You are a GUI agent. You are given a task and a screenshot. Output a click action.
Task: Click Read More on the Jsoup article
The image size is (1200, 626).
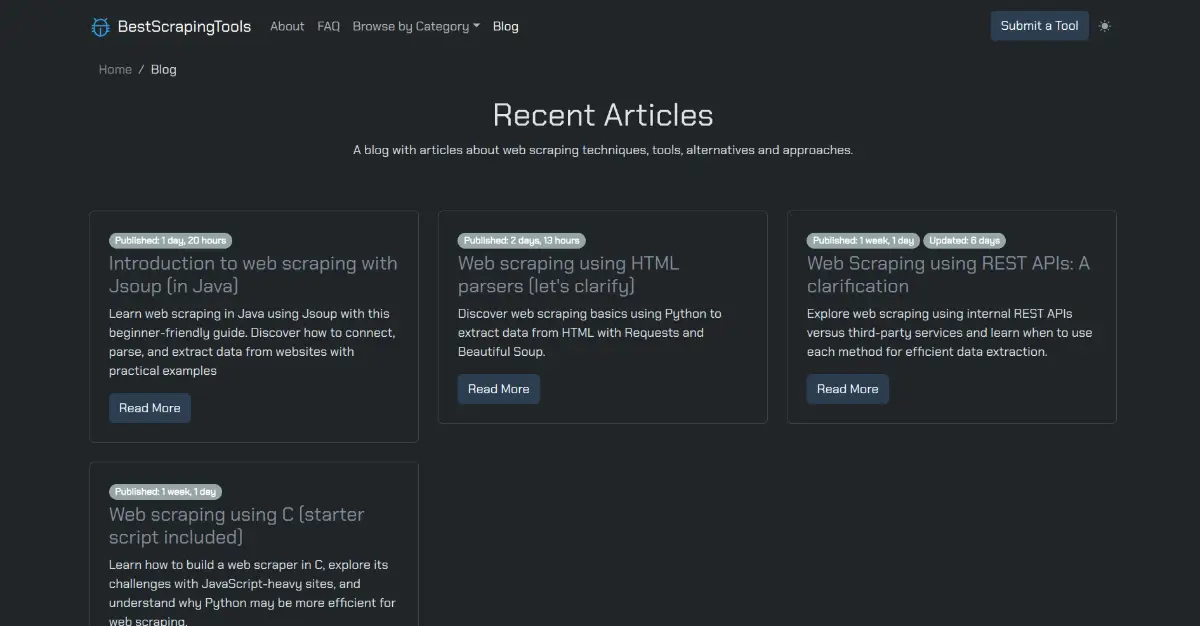coord(149,408)
